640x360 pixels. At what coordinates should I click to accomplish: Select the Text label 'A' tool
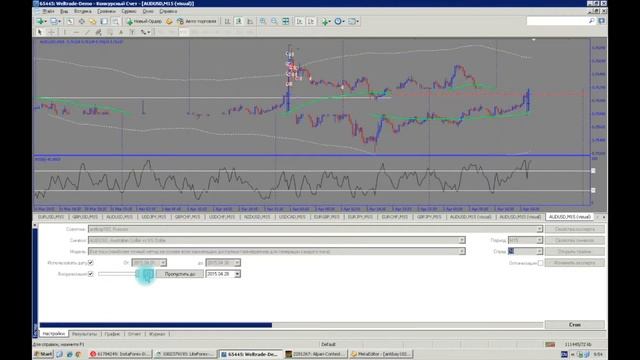[121, 32]
